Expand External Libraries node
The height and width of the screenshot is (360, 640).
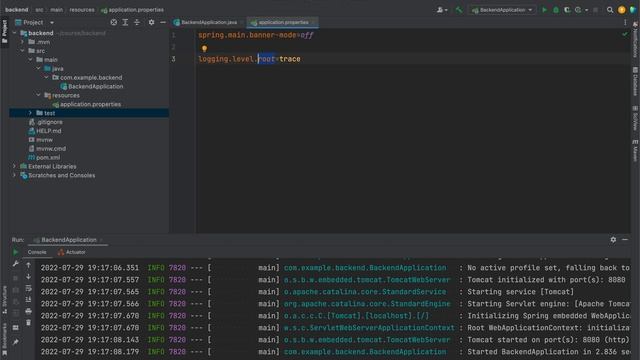[15, 167]
